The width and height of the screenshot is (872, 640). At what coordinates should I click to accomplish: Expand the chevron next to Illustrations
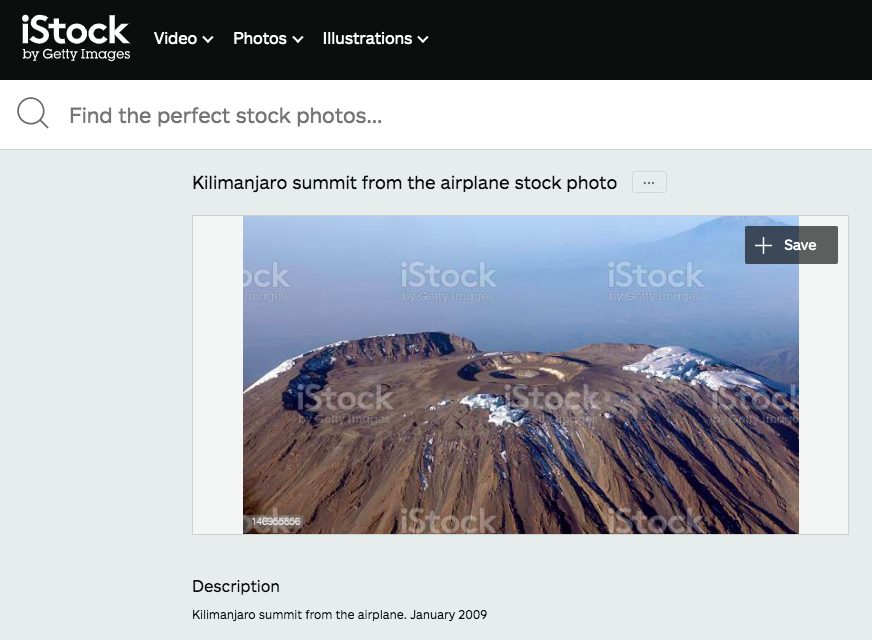pos(423,39)
